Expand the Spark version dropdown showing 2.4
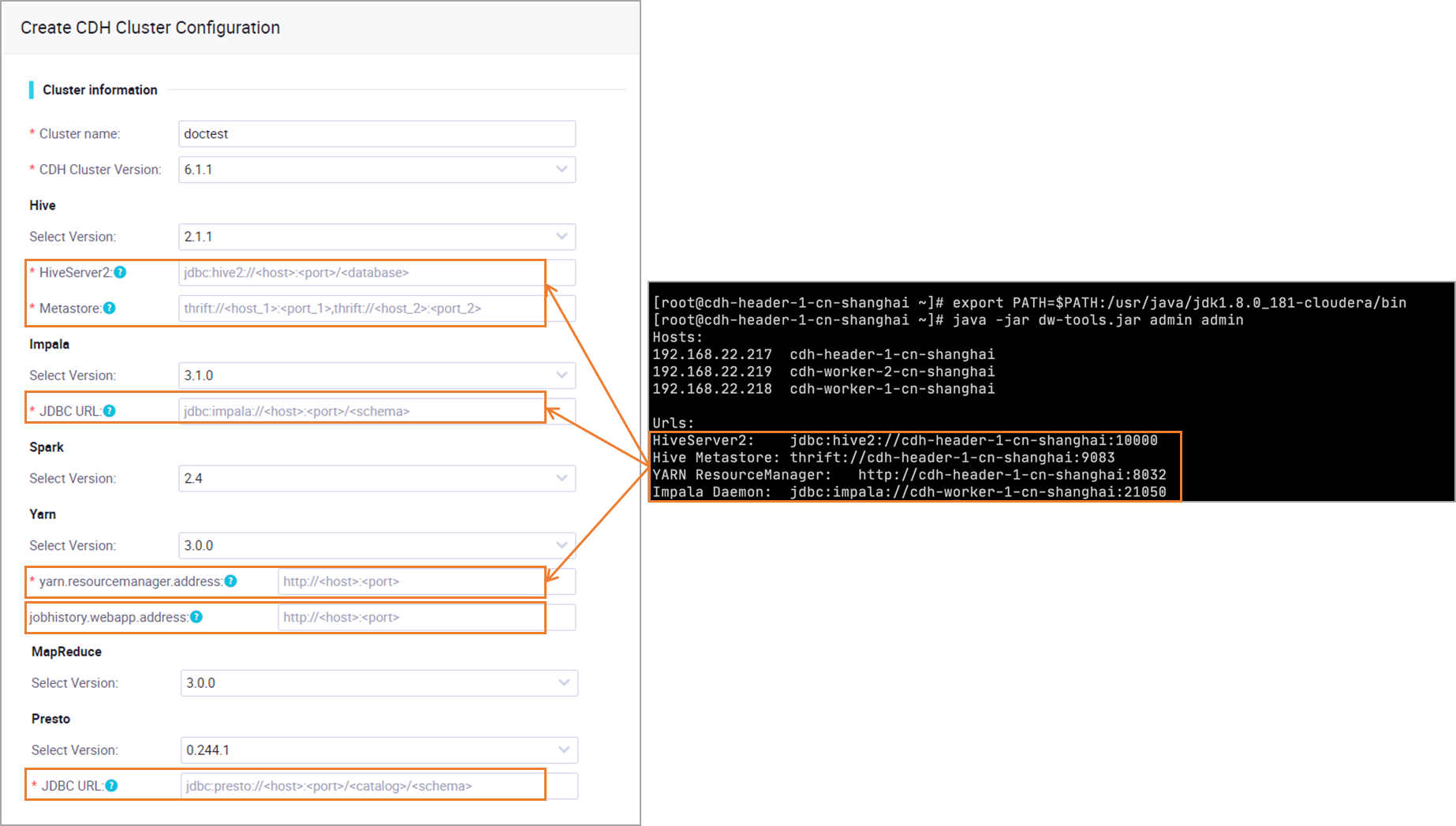 (x=377, y=478)
